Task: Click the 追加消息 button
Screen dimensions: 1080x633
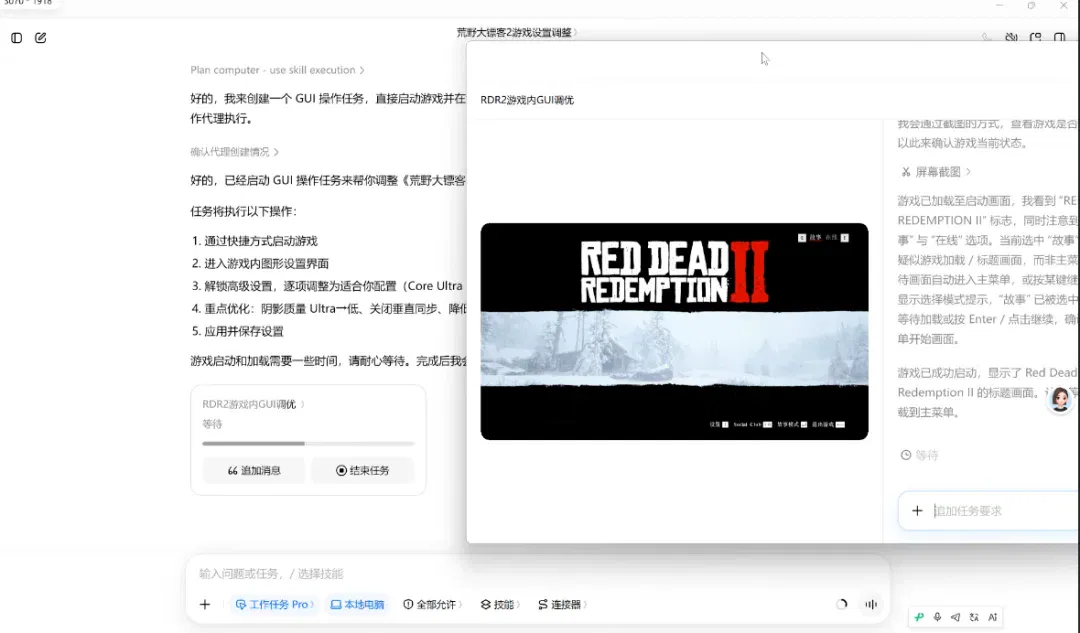Action: (254, 470)
